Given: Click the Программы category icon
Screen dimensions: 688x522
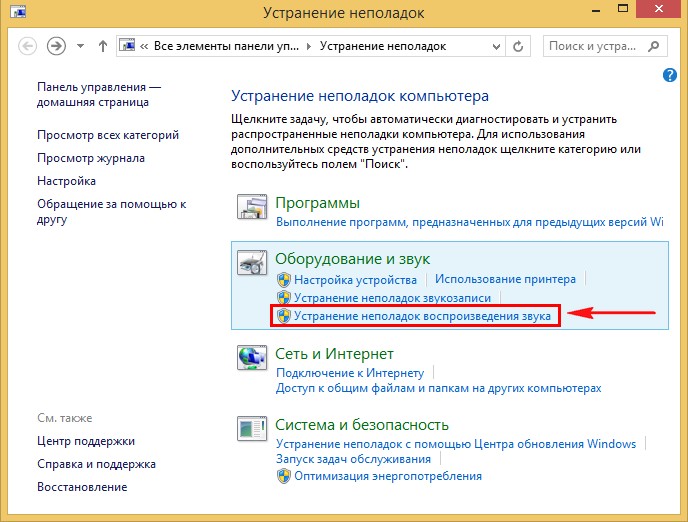Looking at the screenshot, I should (x=252, y=207).
